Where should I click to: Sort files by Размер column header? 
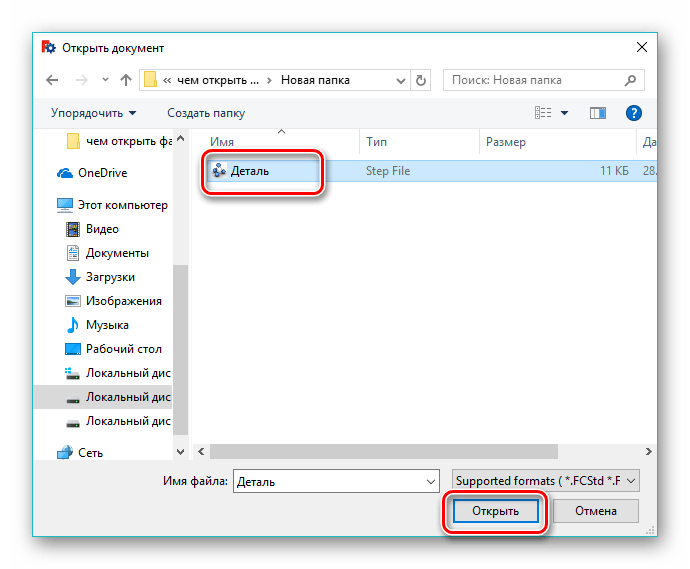tap(506, 142)
